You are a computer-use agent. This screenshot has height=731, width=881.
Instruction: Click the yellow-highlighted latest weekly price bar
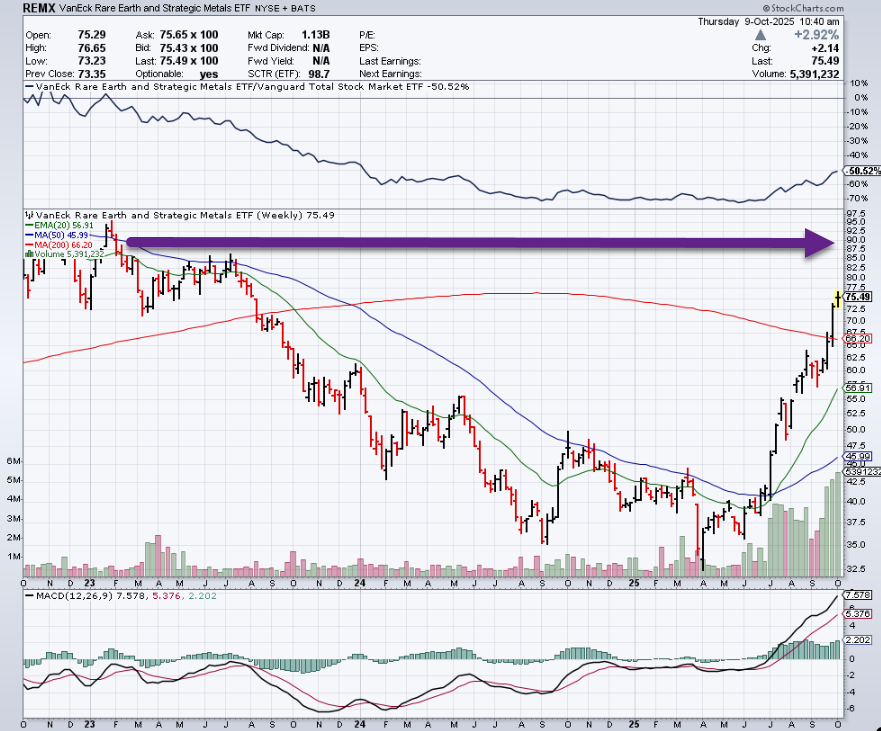pyautogui.click(x=837, y=297)
